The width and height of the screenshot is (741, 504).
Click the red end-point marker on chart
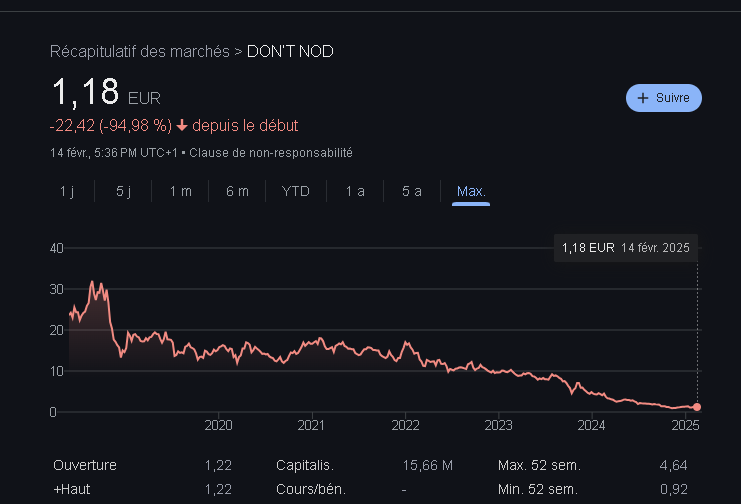click(697, 407)
